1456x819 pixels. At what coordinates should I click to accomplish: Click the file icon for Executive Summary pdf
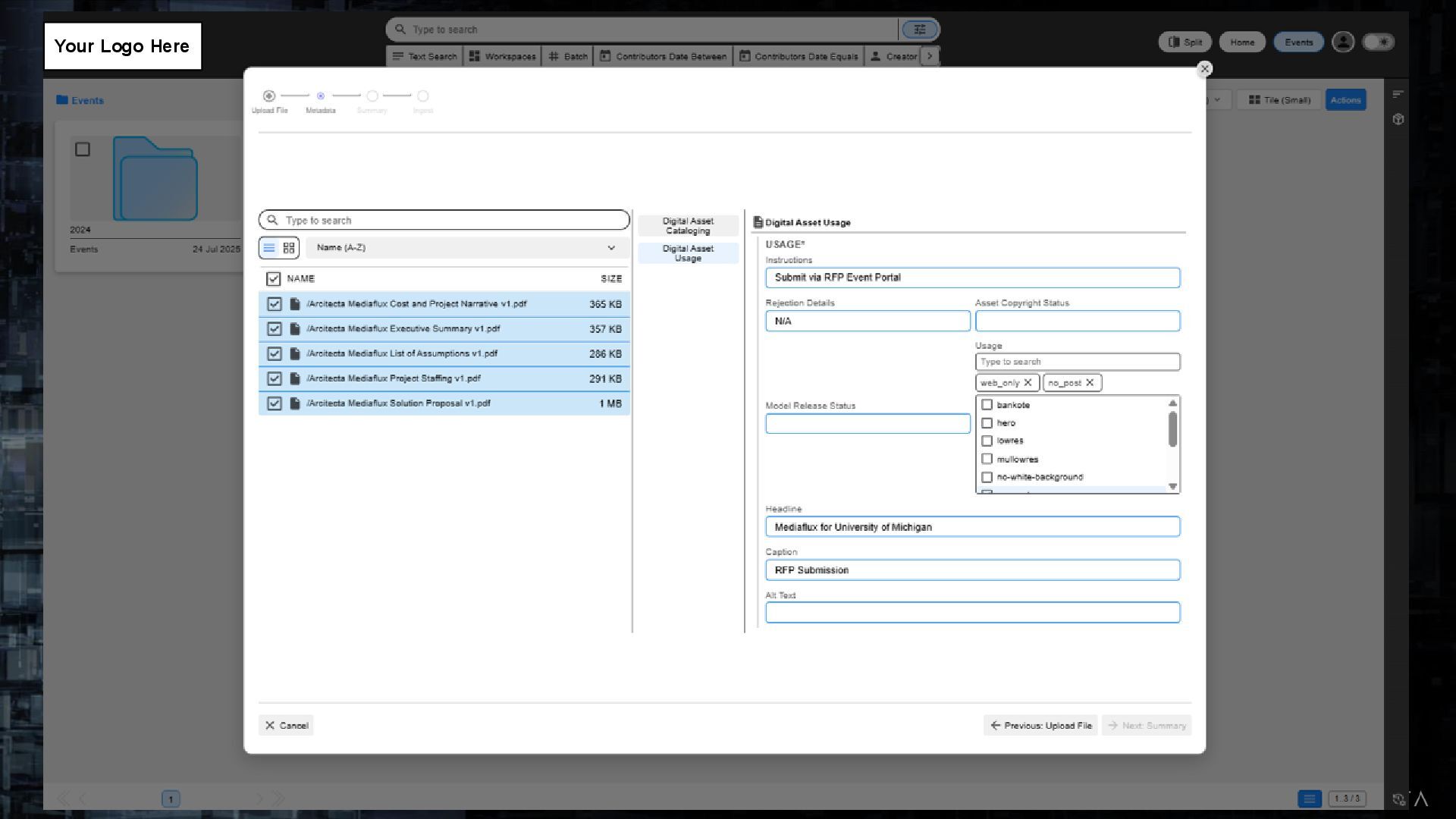pyautogui.click(x=295, y=329)
